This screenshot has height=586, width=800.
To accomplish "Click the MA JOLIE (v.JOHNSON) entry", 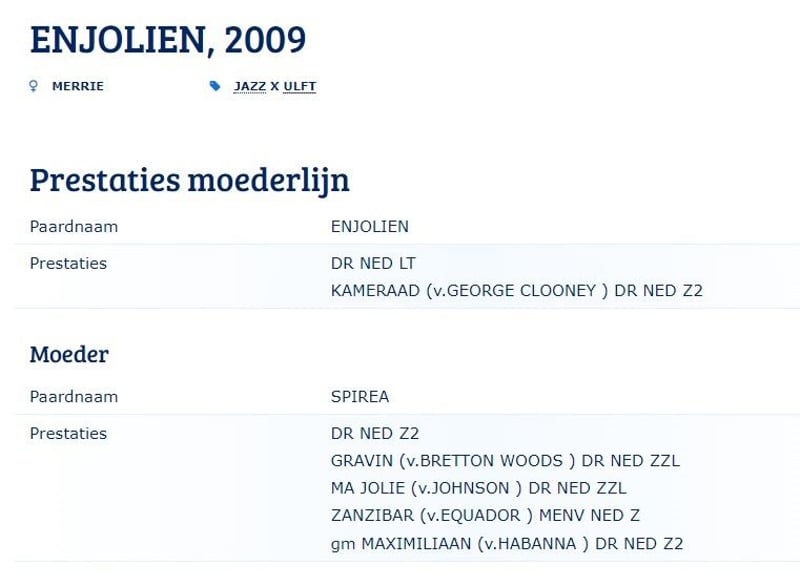I will click(479, 488).
